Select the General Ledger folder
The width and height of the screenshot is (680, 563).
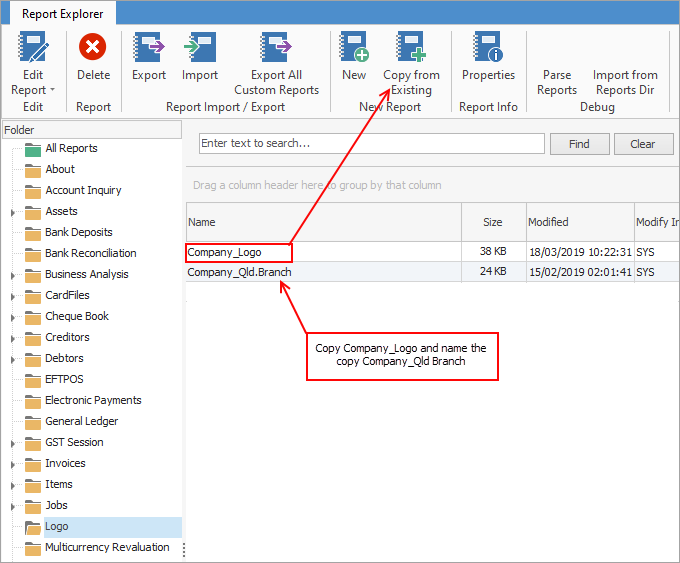click(81, 421)
